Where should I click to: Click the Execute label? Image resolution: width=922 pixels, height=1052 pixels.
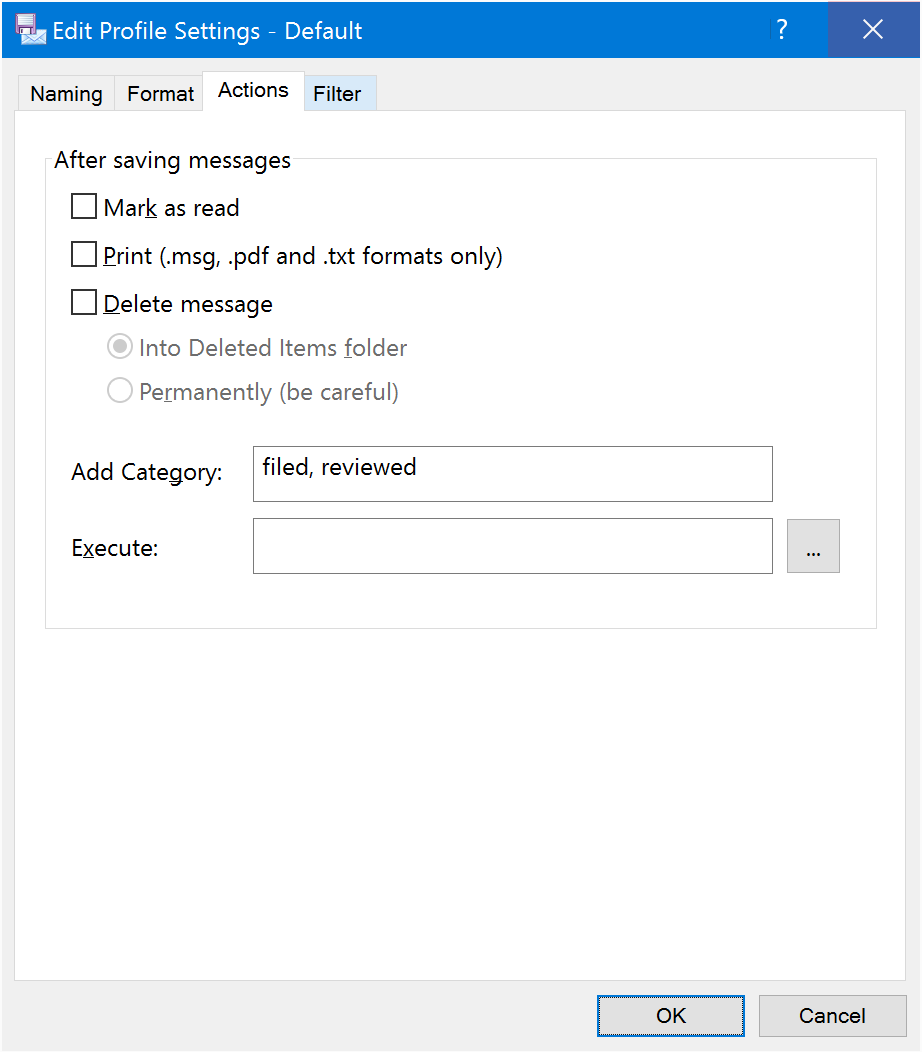[x=115, y=548]
